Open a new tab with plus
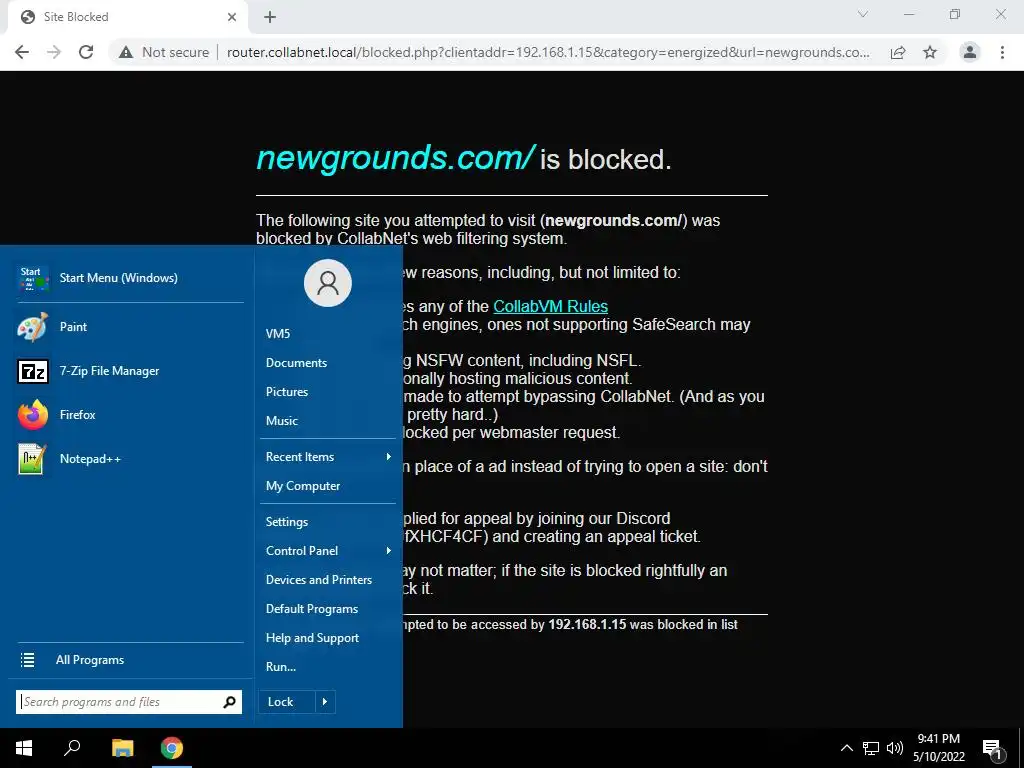 270,17
